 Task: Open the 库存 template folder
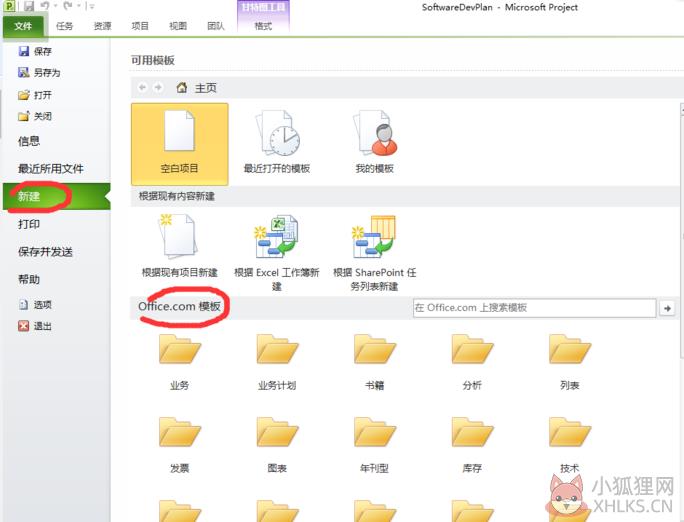tap(472, 445)
